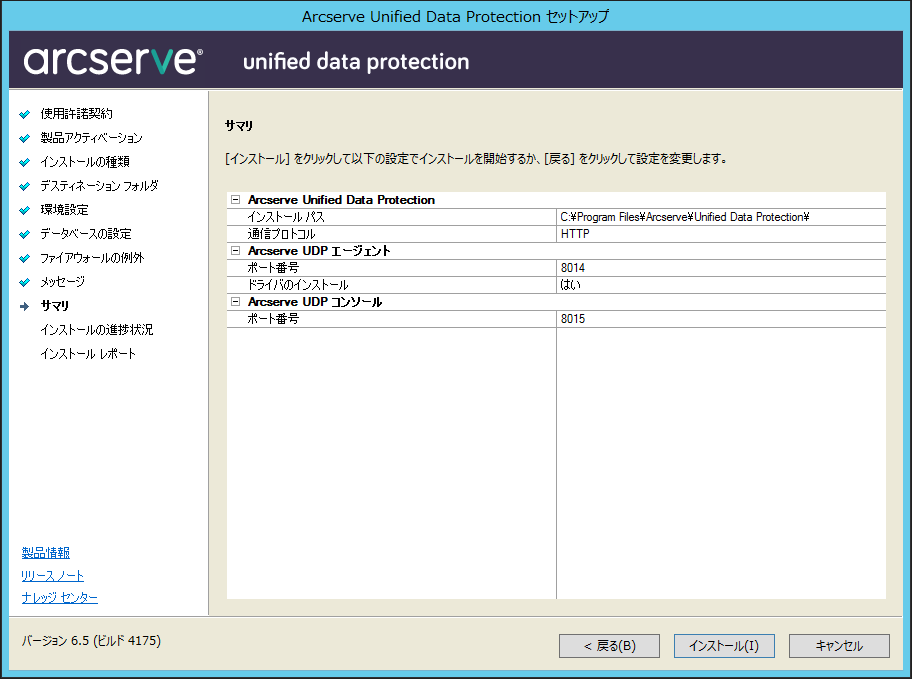Image resolution: width=912 pixels, height=679 pixels.
Task: Select the 使用許諾契約 step
Action: click(76, 113)
